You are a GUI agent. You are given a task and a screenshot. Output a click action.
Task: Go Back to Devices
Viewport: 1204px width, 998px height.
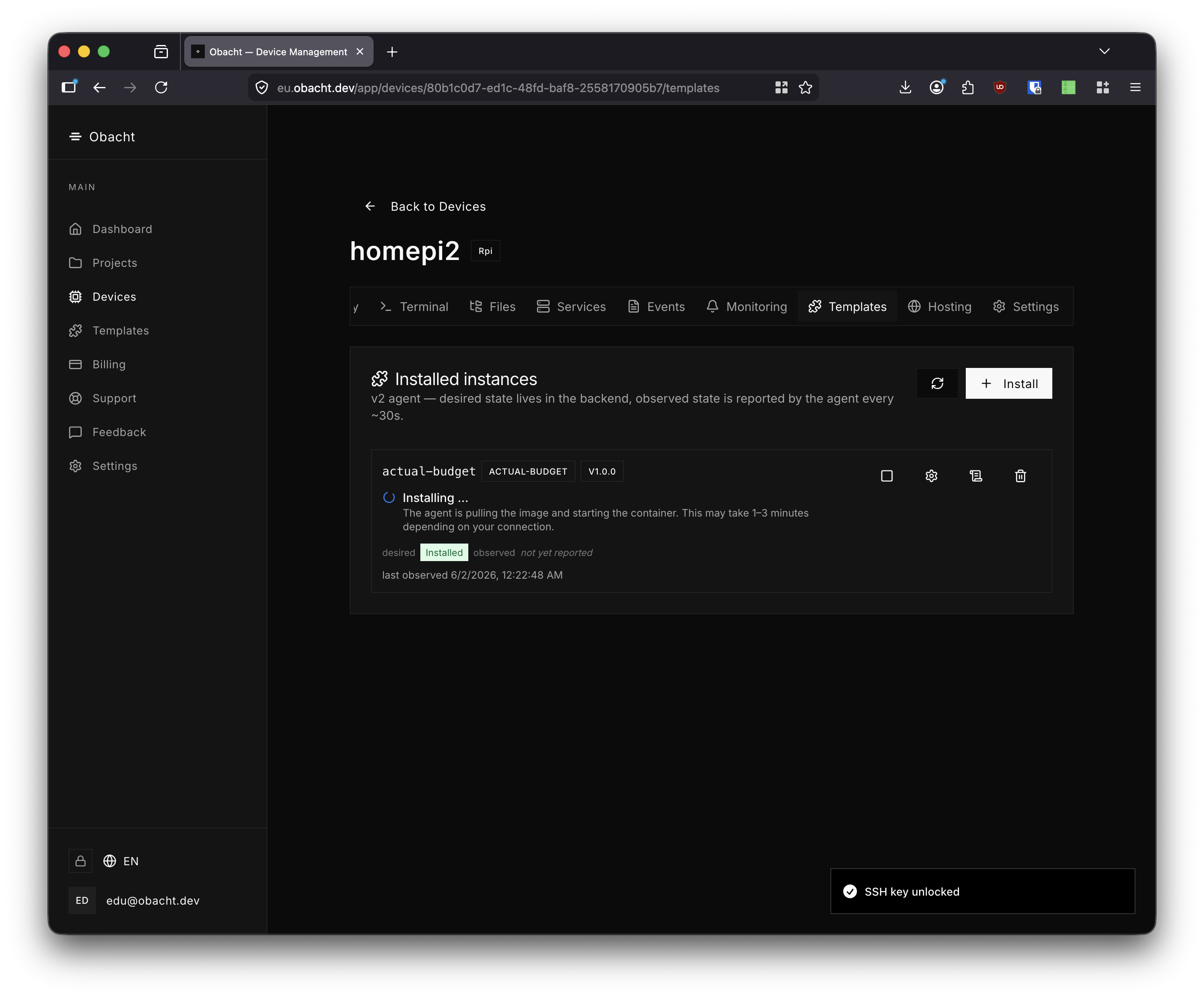coord(425,206)
